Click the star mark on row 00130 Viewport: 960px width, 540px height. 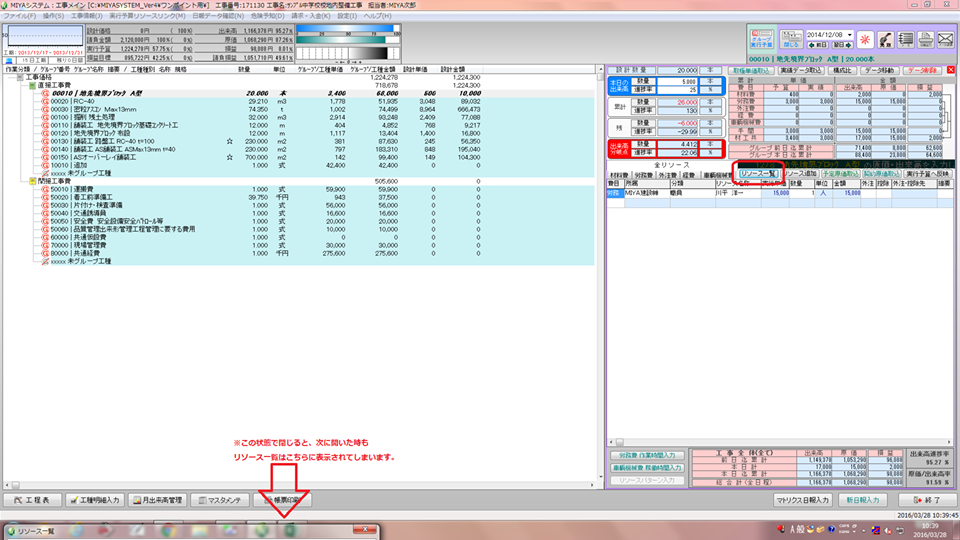pyautogui.click(x=230, y=141)
